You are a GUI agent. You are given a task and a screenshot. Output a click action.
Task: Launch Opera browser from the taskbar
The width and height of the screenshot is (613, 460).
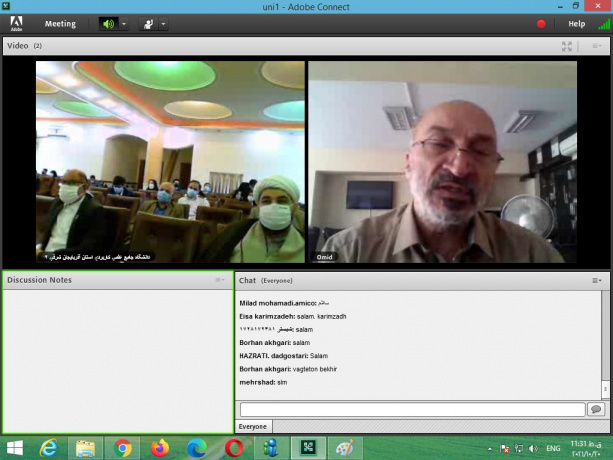[x=235, y=448]
